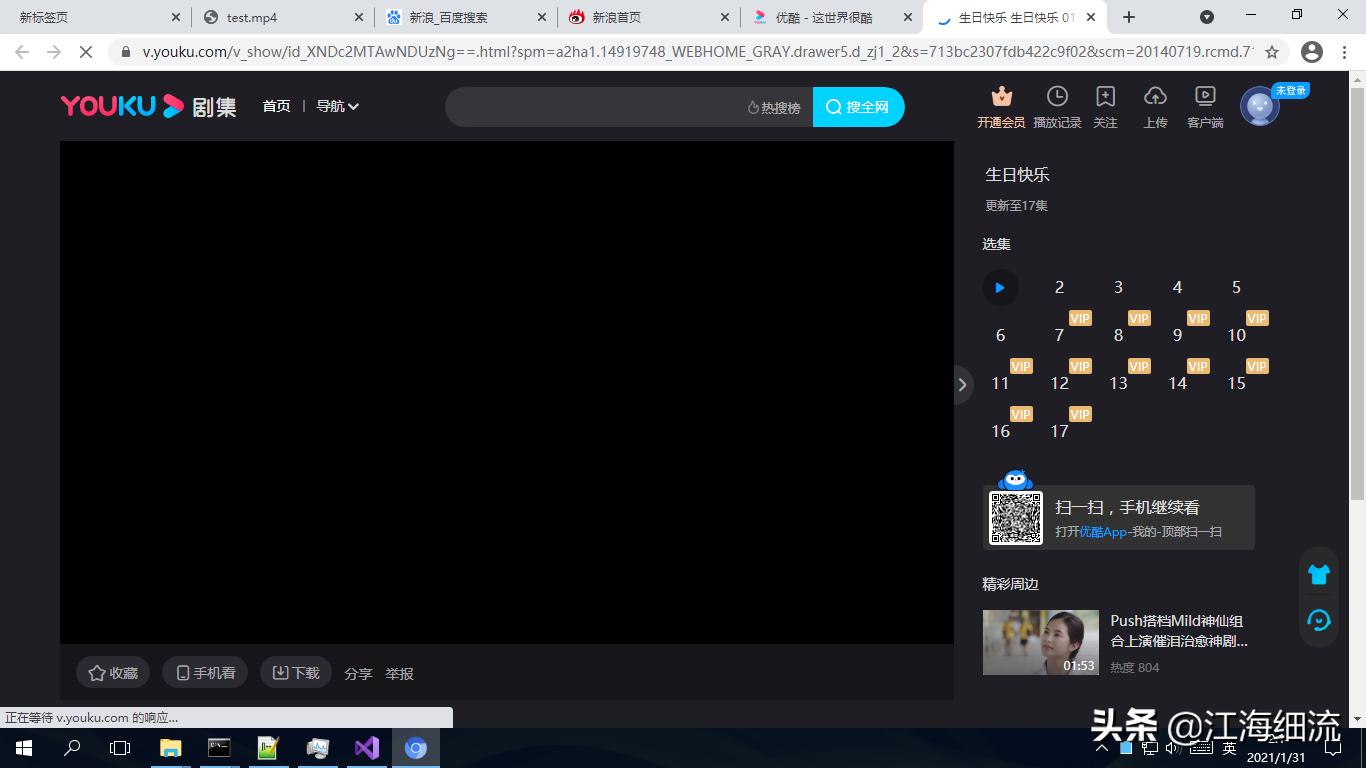Image resolution: width=1366 pixels, height=768 pixels.
Task: Bookmark this page with the star icon
Action: (1272, 52)
